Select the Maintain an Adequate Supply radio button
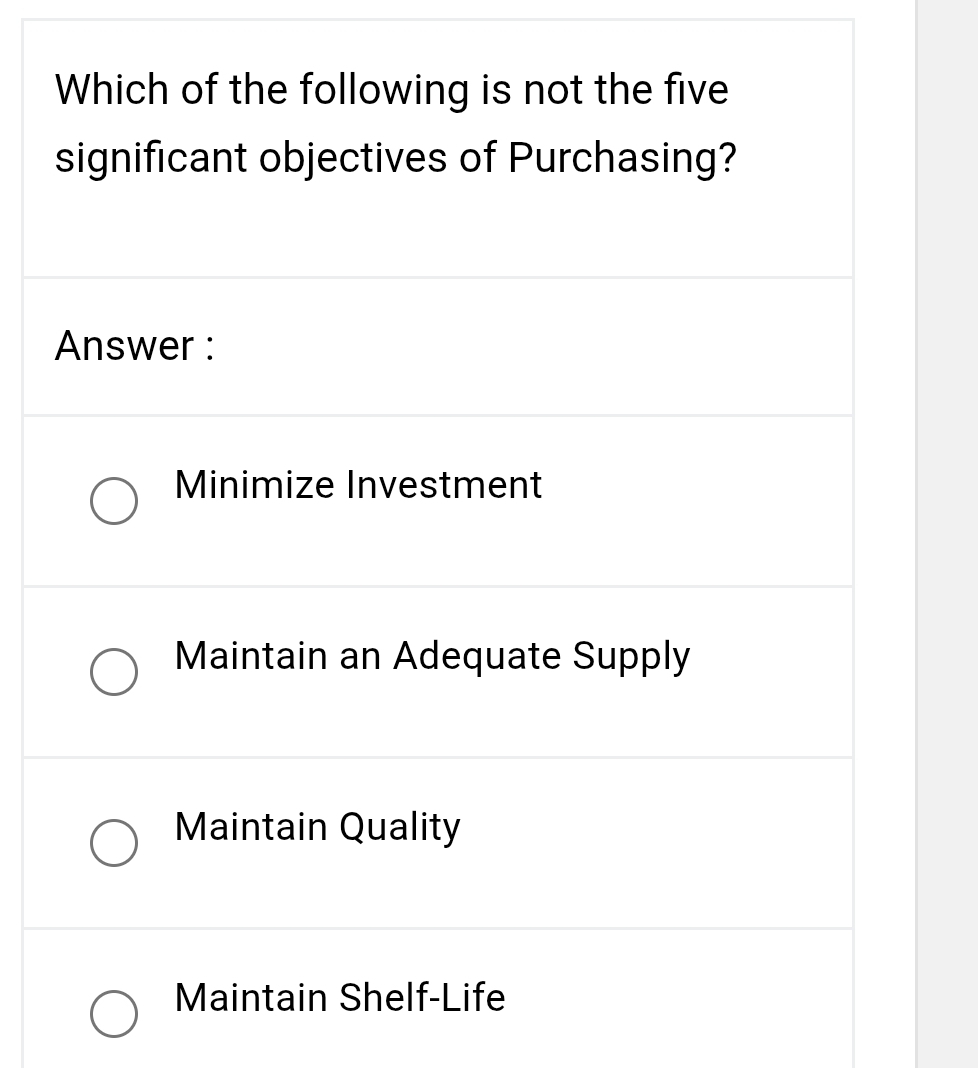Viewport: 978px width, 1068px height. (114, 672)
